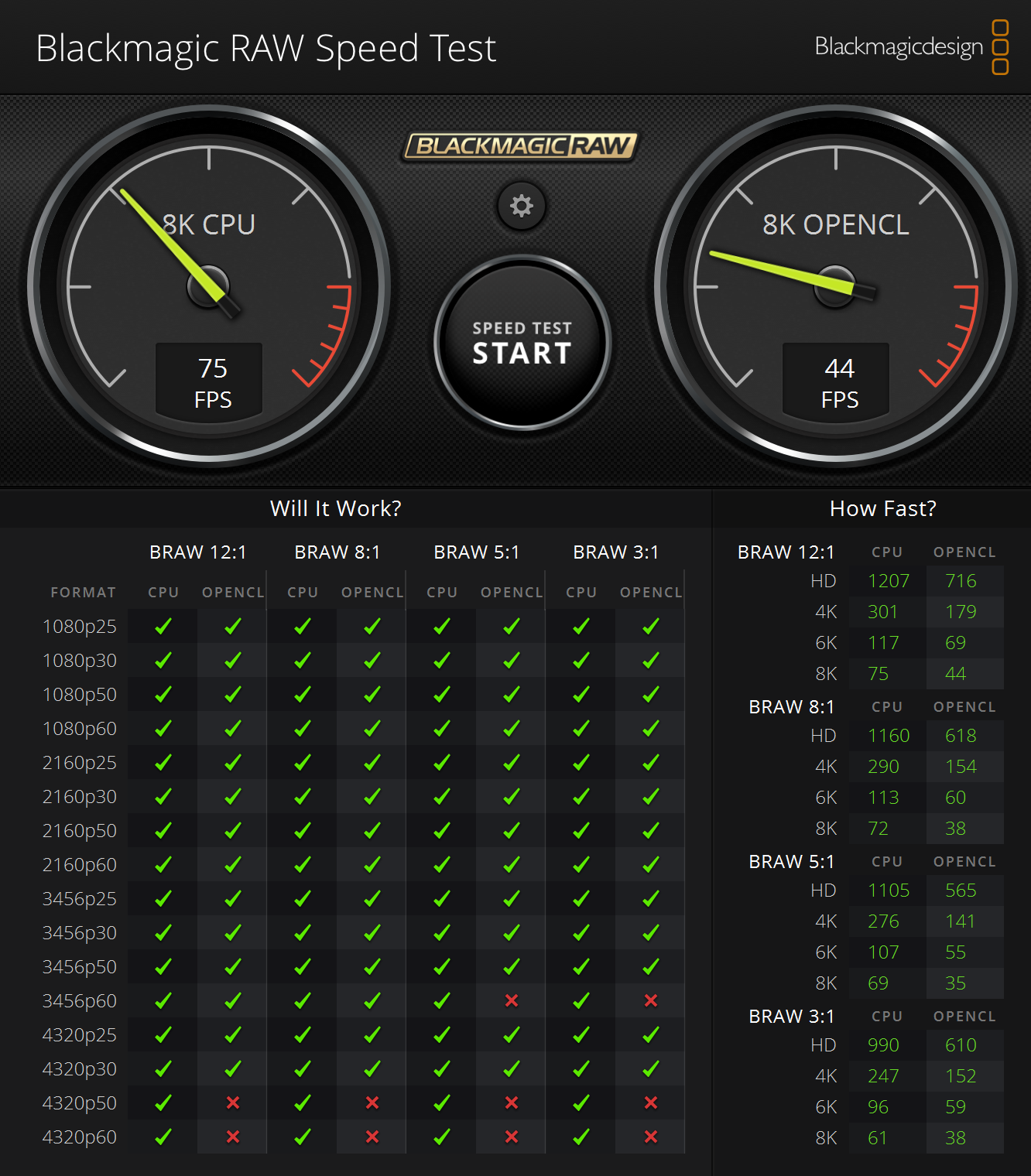Click the red X for 4320p60 BRAW 12:1 OpenCL
The width and height of the screenshot is (1031, 1176).
[x=232, y=1137]
